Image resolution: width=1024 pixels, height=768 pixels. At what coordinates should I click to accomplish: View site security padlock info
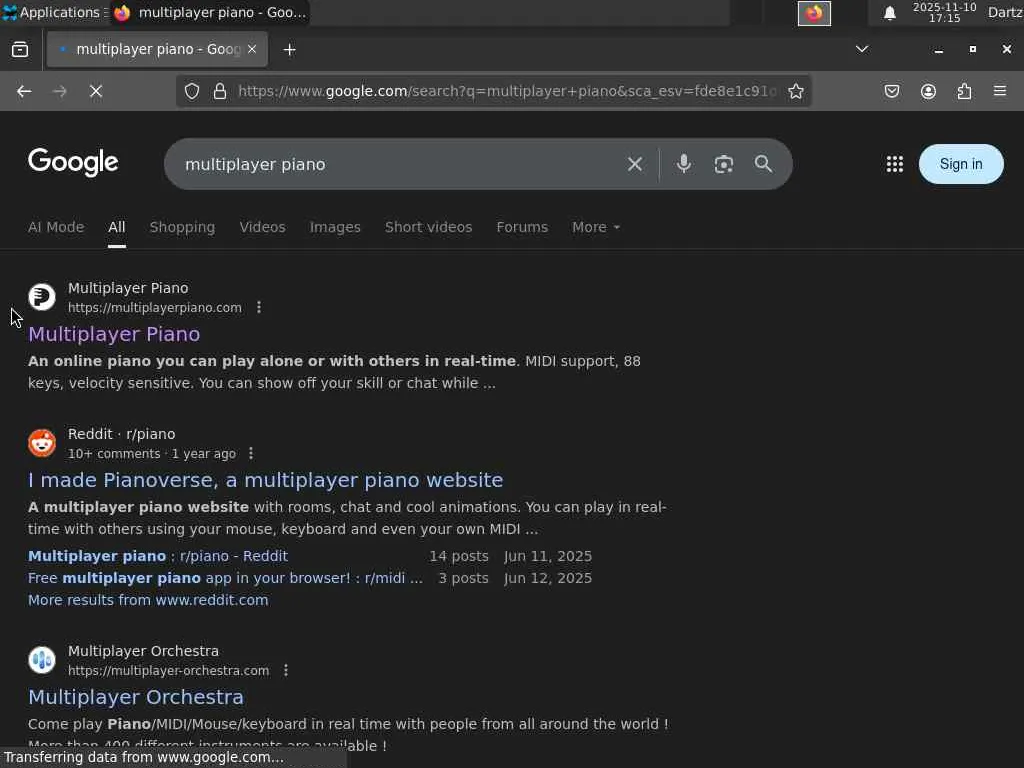tap(220, 91)
